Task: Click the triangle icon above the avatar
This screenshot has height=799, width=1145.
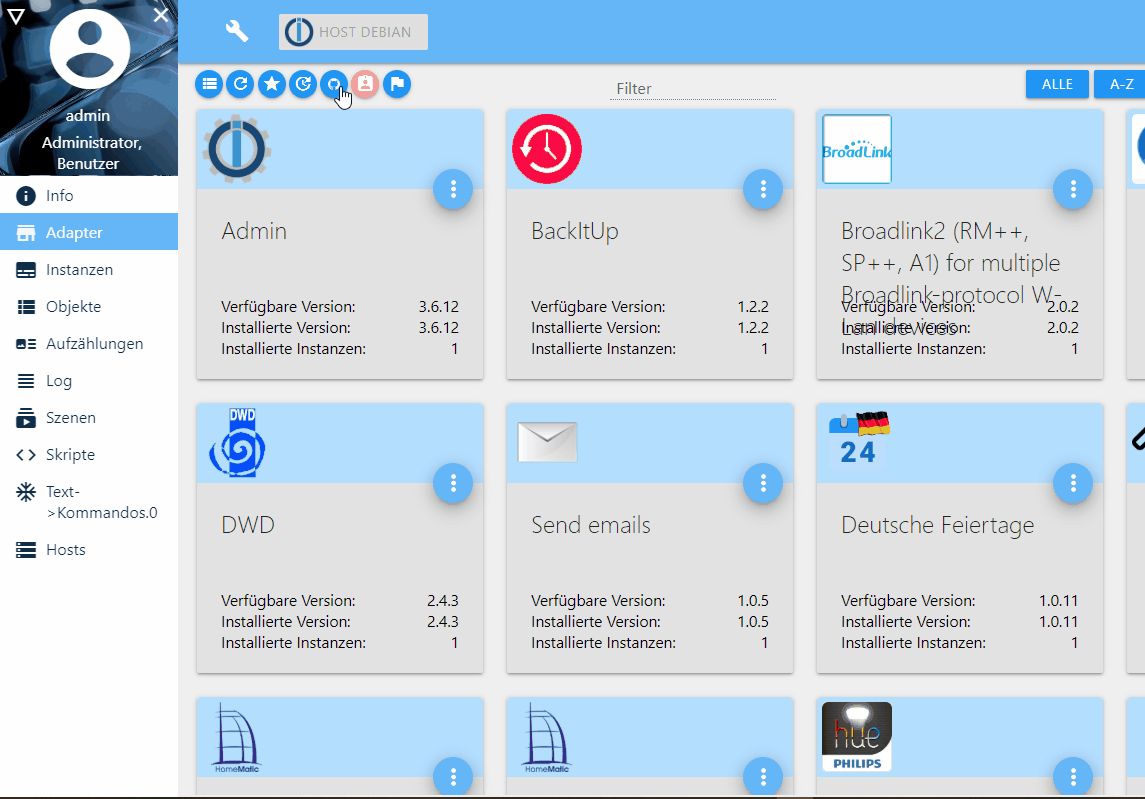Action: tap(15, 15)
